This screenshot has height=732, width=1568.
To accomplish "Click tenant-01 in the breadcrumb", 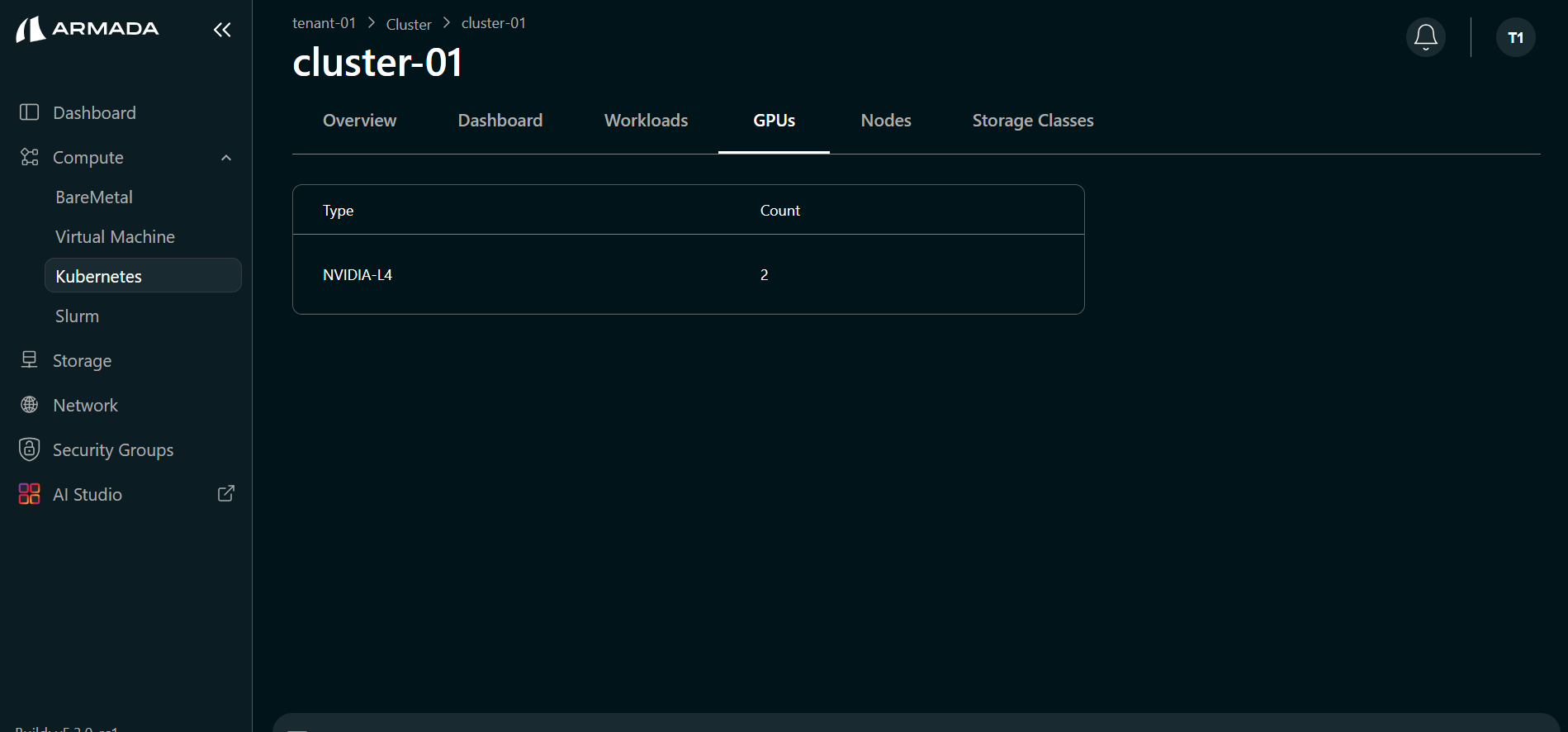I will coord(324,23).
